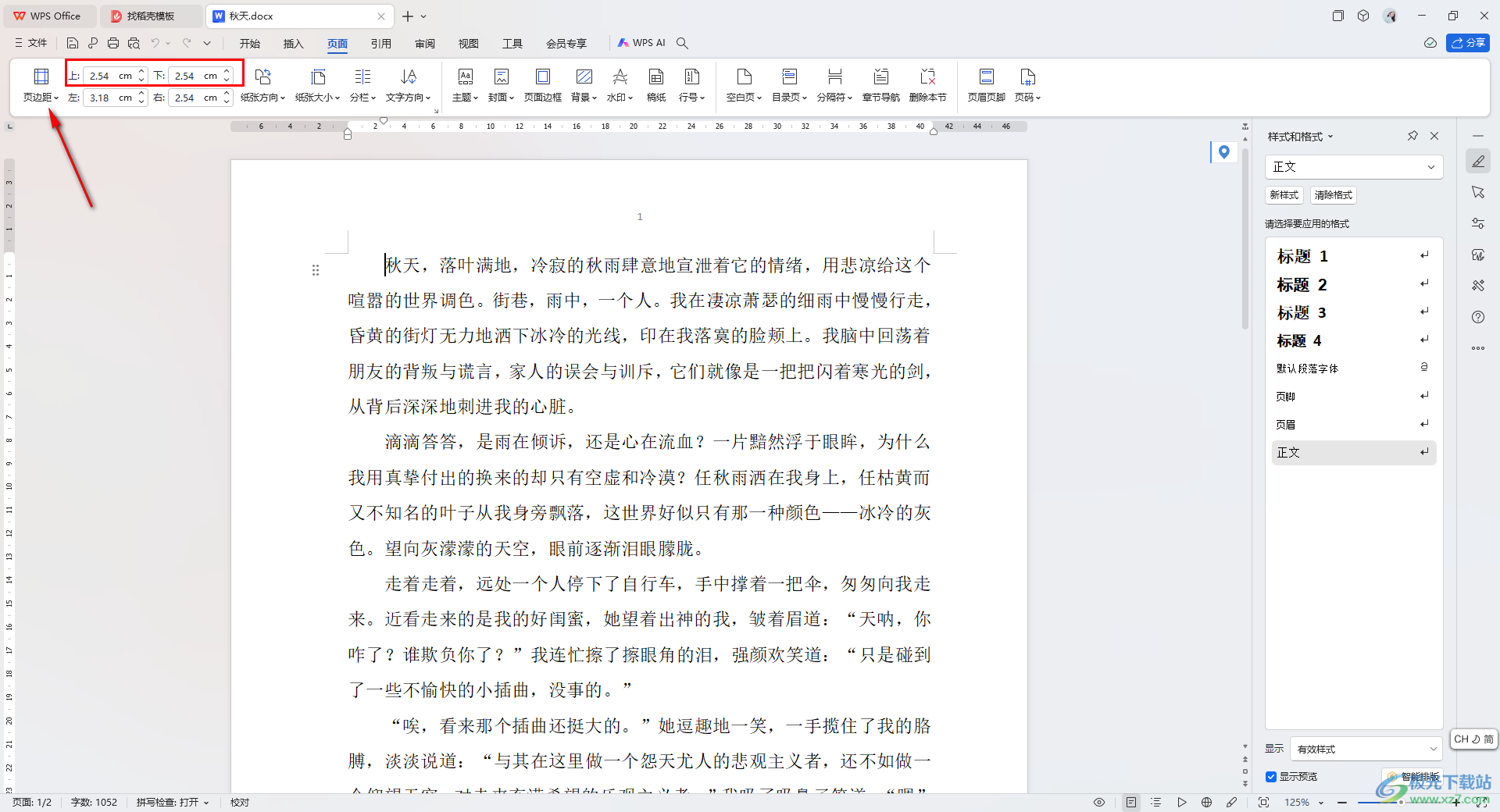Open the new tab dropdown arrow
1500x812 pixels.
tap(423, 16)
